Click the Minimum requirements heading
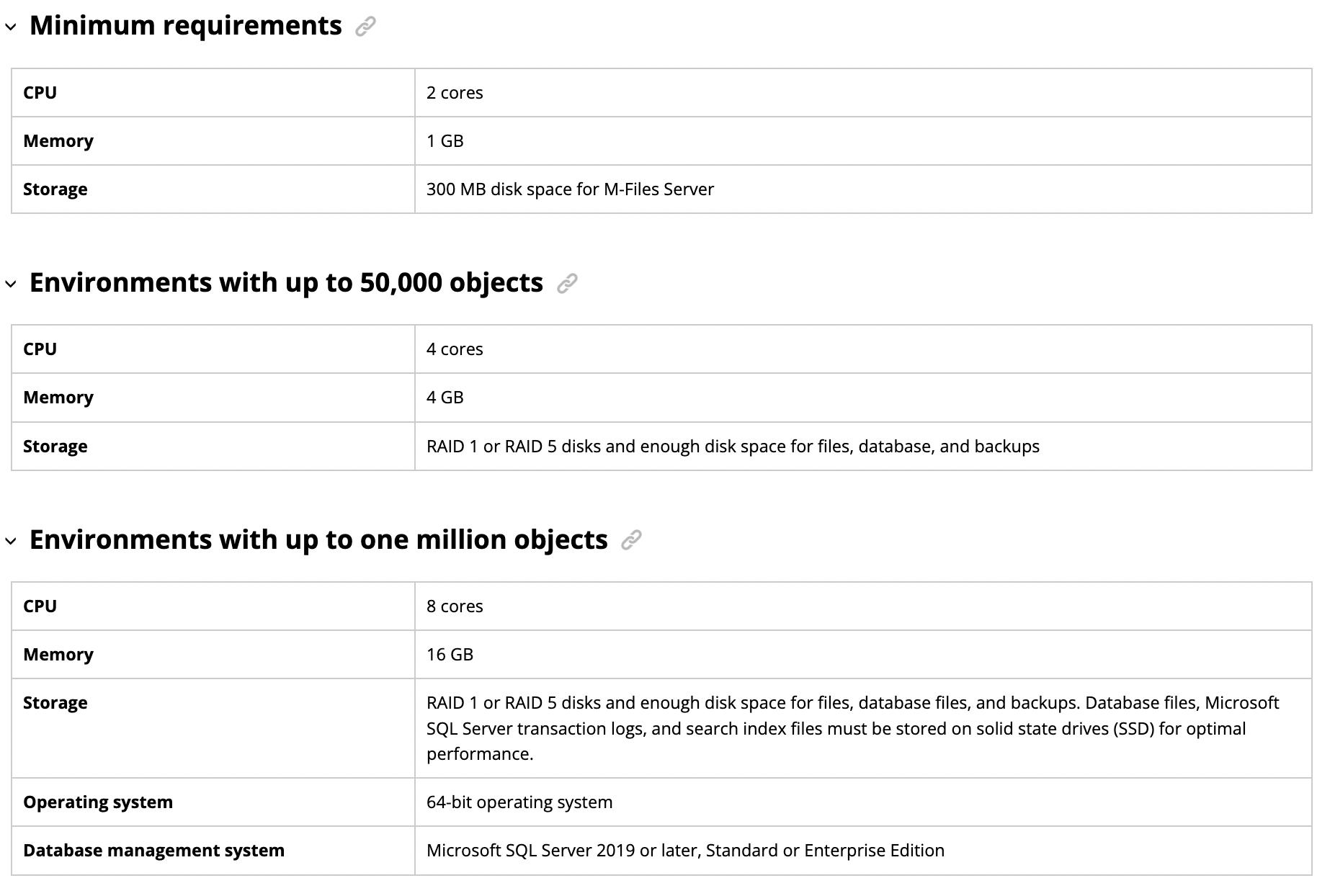 coord(186,26)
